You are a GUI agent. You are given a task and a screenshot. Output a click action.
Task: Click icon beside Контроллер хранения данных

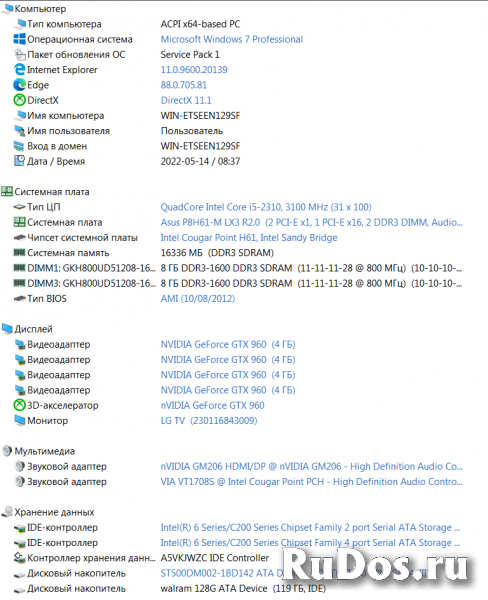(x=20, y=558)
